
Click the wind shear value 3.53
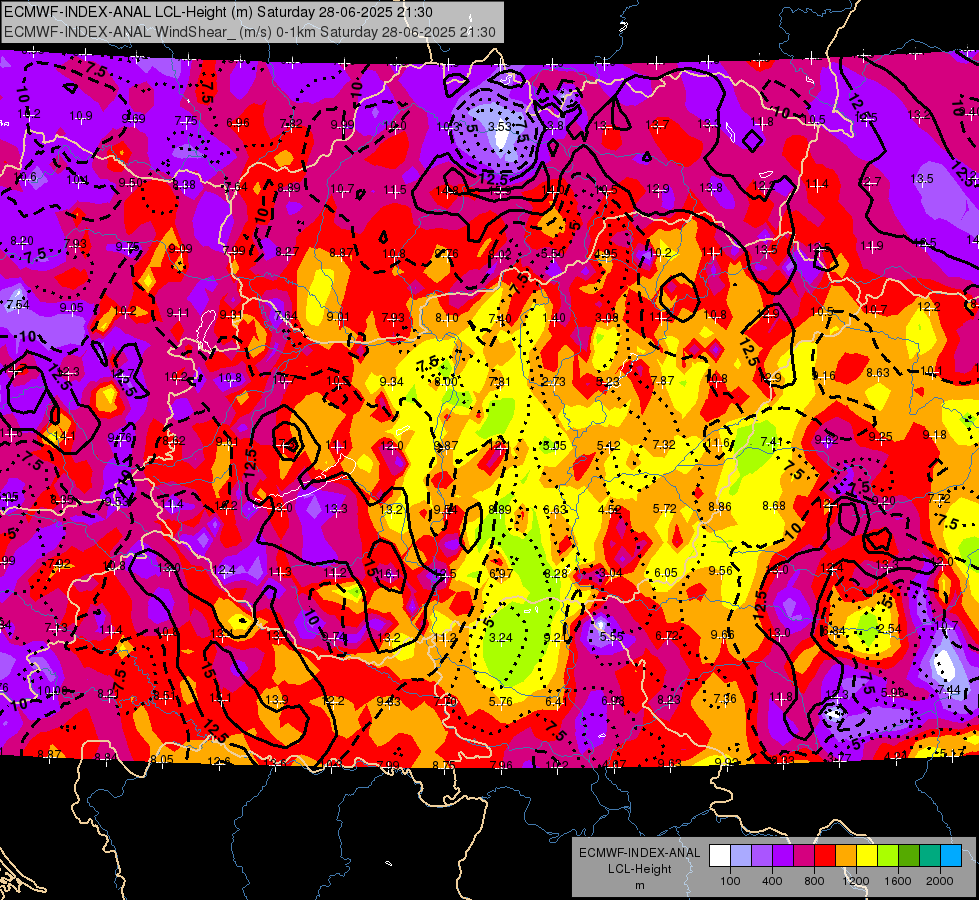(x=499, y=126)
